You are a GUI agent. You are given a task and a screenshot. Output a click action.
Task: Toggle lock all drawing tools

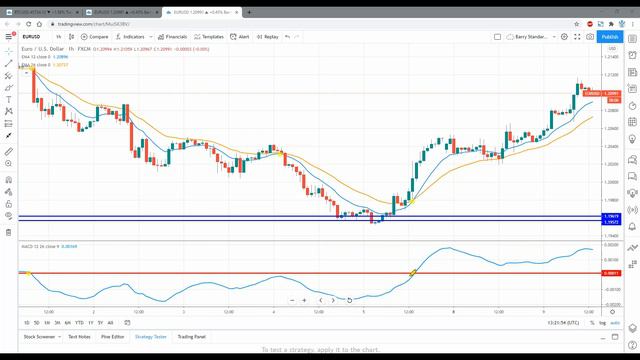point(9,204)
